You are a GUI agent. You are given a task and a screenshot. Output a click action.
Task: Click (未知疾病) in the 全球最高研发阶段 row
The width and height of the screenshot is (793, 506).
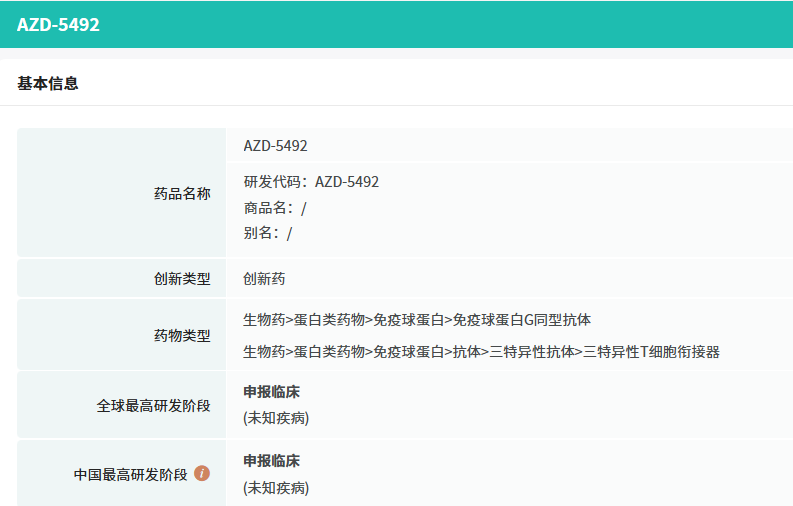(x=276, y=418)
